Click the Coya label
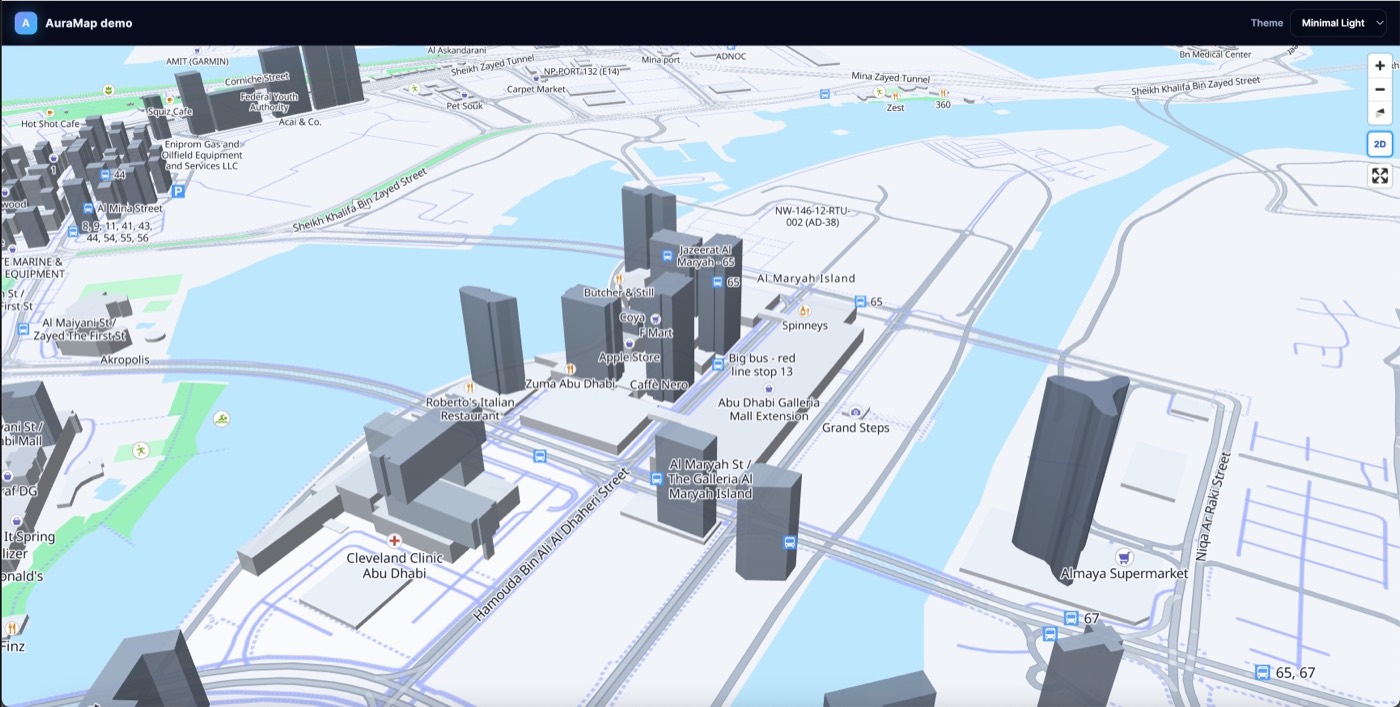Image resolution: width=1400 pixels, height=707 pixels. tap(632, 317)
